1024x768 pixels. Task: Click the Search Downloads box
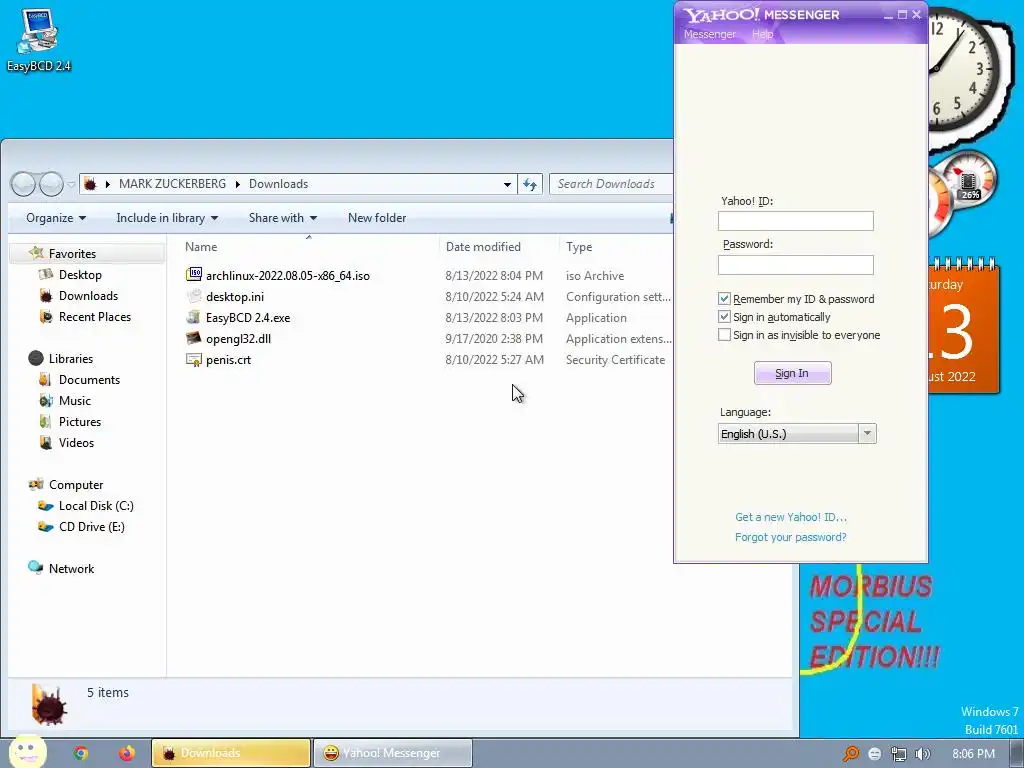click(612, 184)
